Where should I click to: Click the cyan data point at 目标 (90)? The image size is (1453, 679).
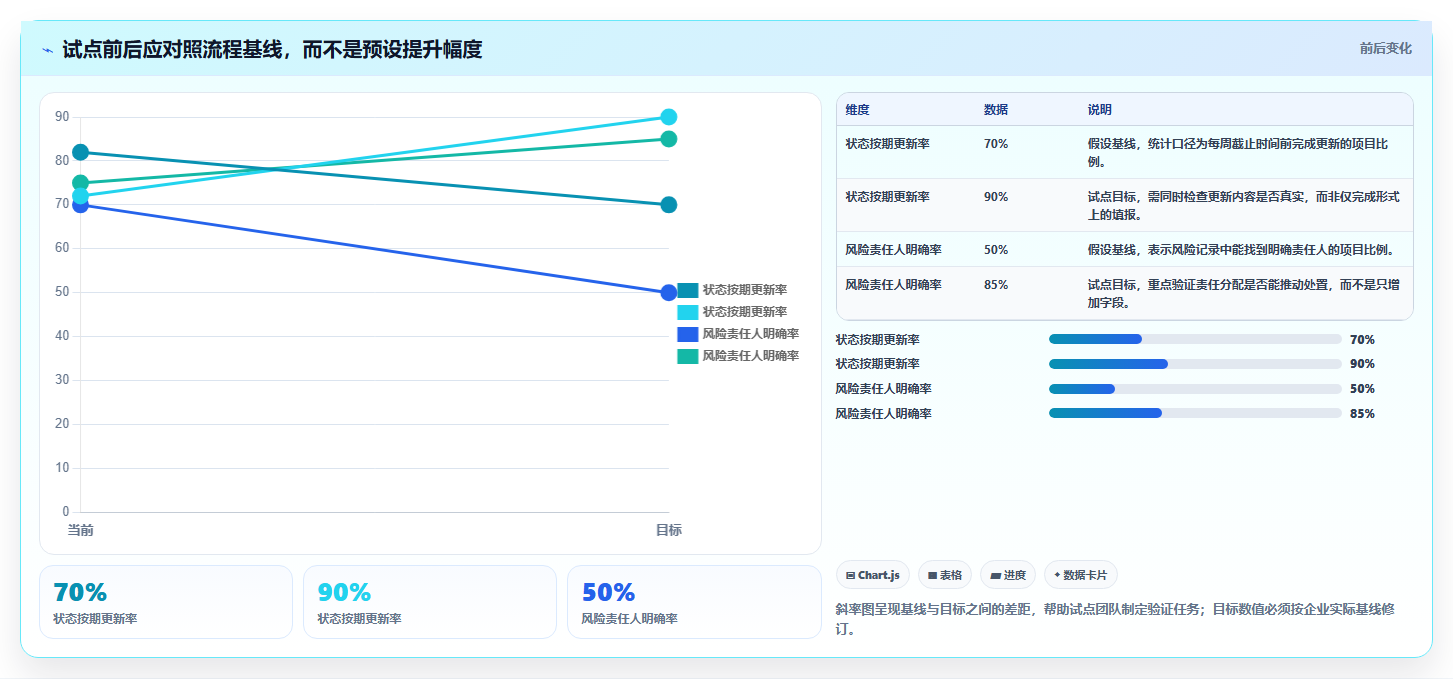[669, 117]
